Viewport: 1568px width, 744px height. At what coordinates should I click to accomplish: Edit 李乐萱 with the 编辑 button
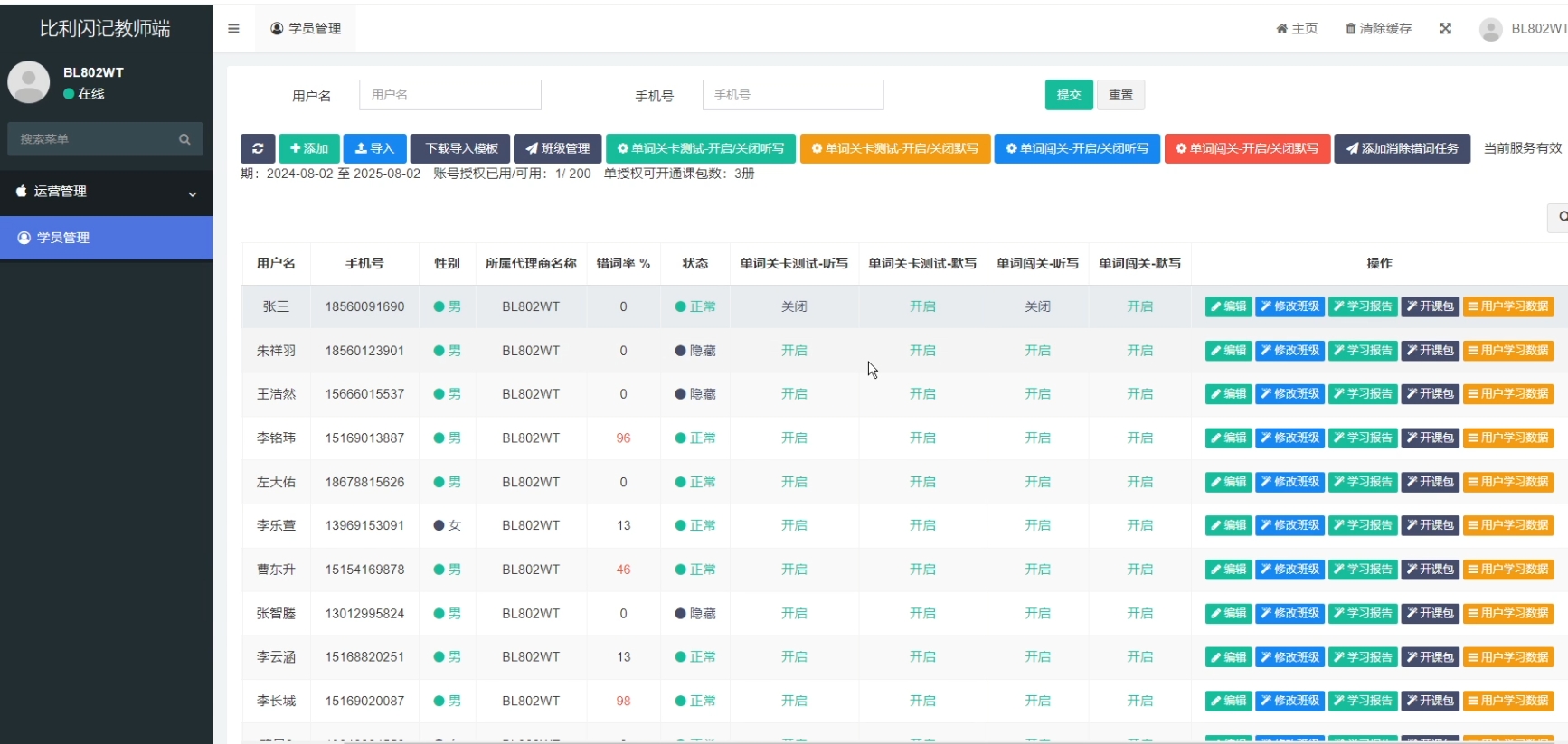1228,525
